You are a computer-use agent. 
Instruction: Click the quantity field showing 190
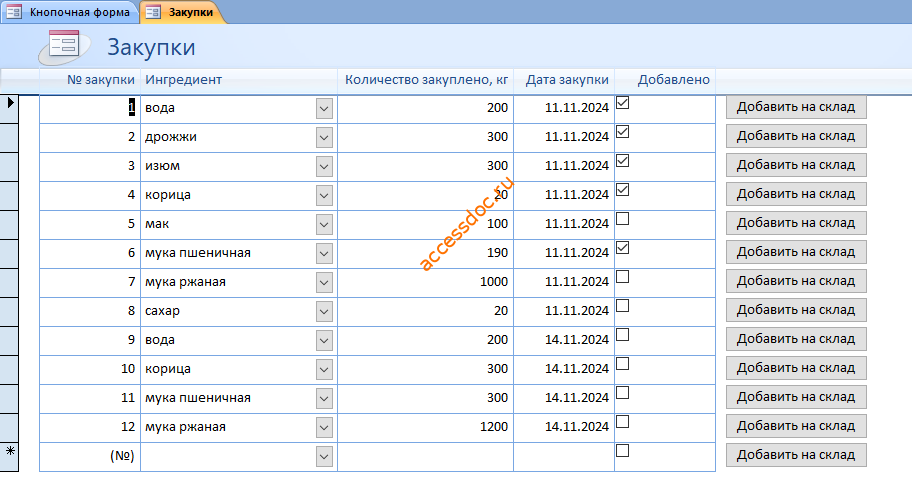tap(425, 254)
